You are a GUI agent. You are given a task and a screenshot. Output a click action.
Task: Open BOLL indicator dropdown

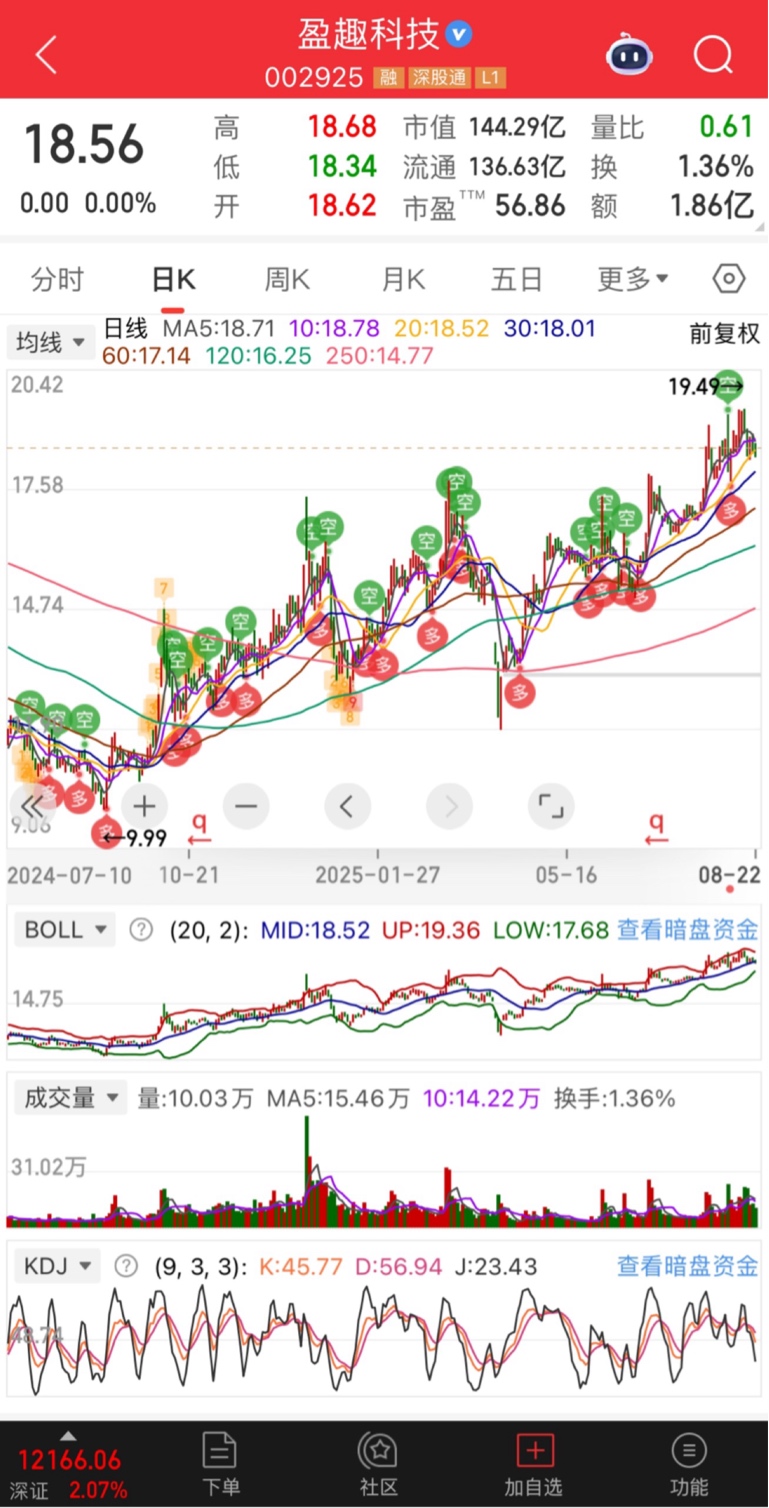tap(65, 930)
